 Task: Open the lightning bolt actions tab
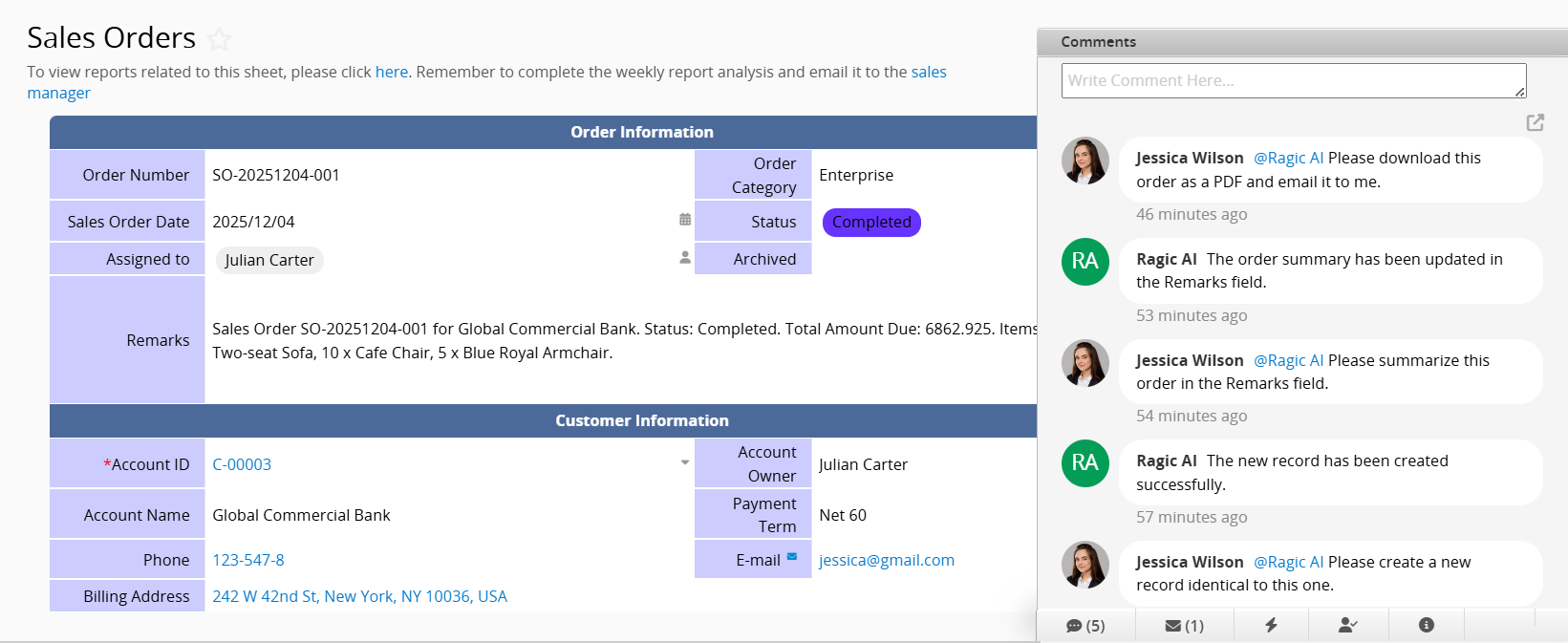click(1271, 625)
